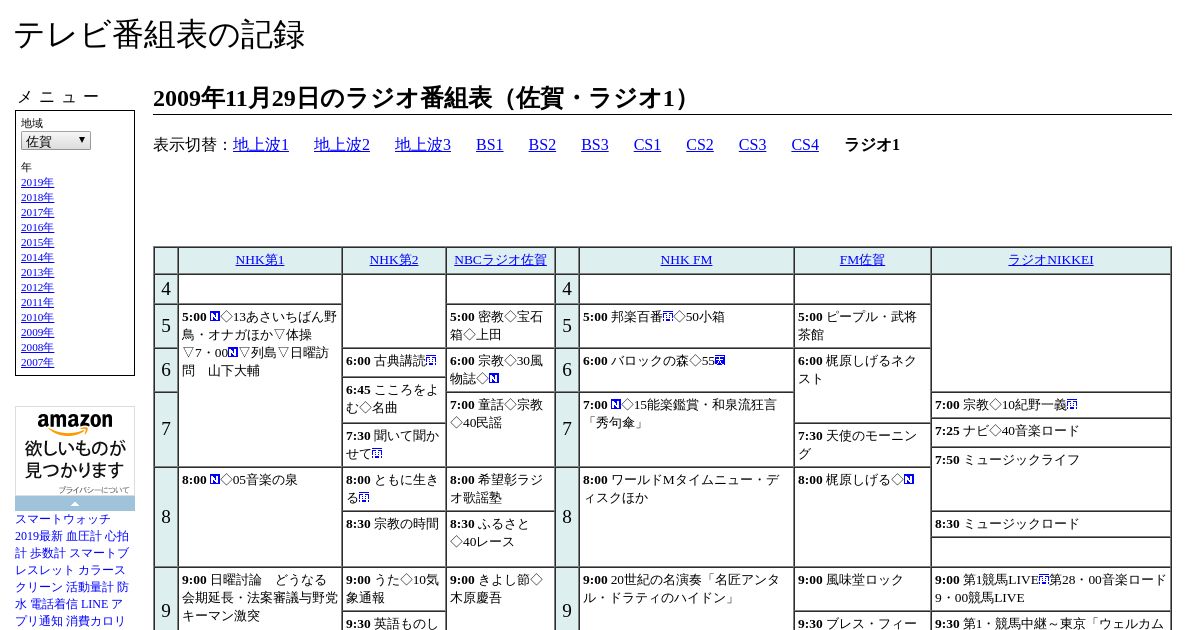1200x630 pixels.
Task: Open the 地域 dropdown showing 佐賀
Action: pos(56,141)
